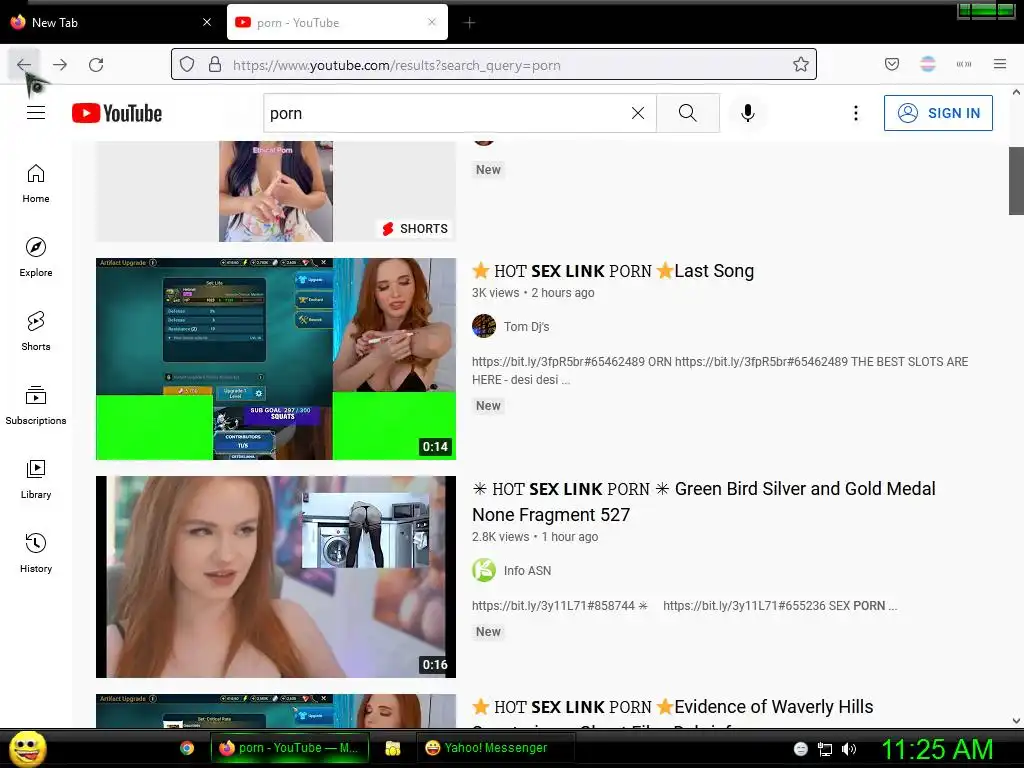Click the SIGN IN button
1024x768 pixels.
tap(938, 113)
